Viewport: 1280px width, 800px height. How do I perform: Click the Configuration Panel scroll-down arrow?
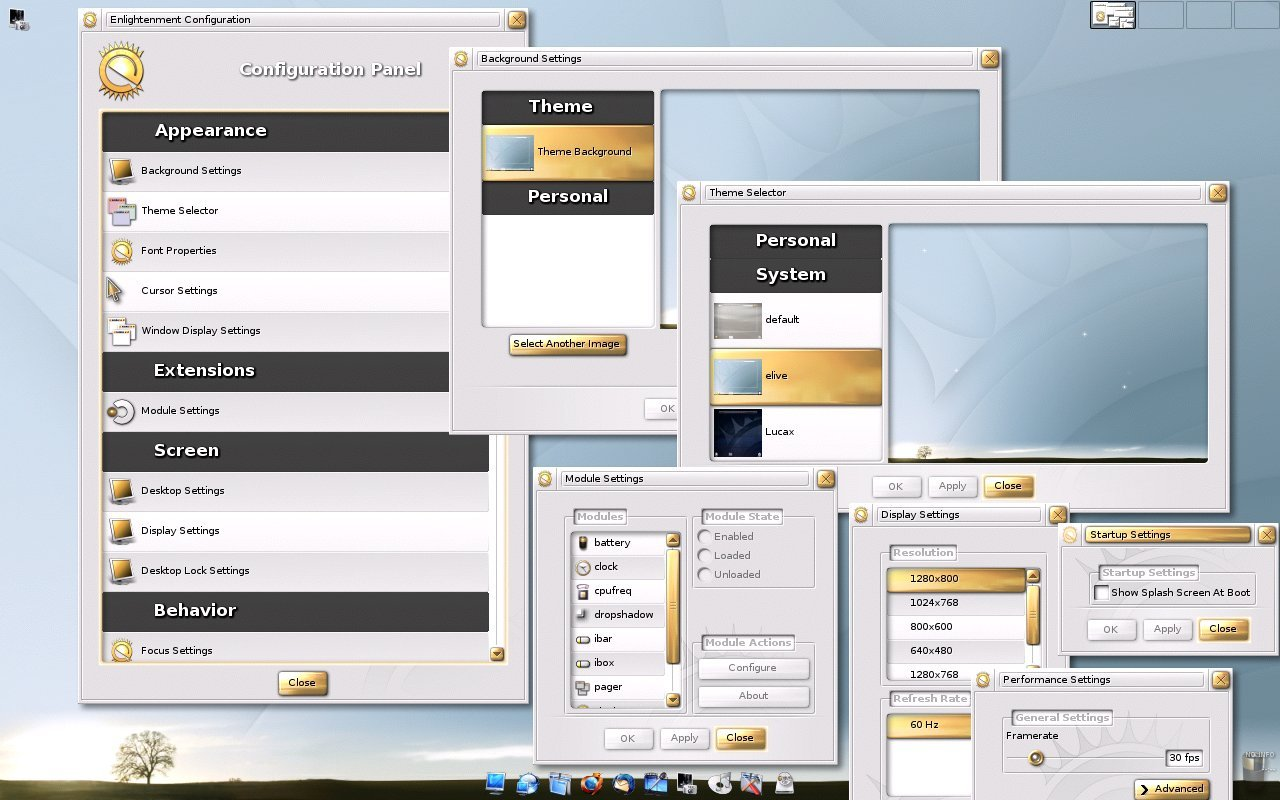[x=497, y=654]
